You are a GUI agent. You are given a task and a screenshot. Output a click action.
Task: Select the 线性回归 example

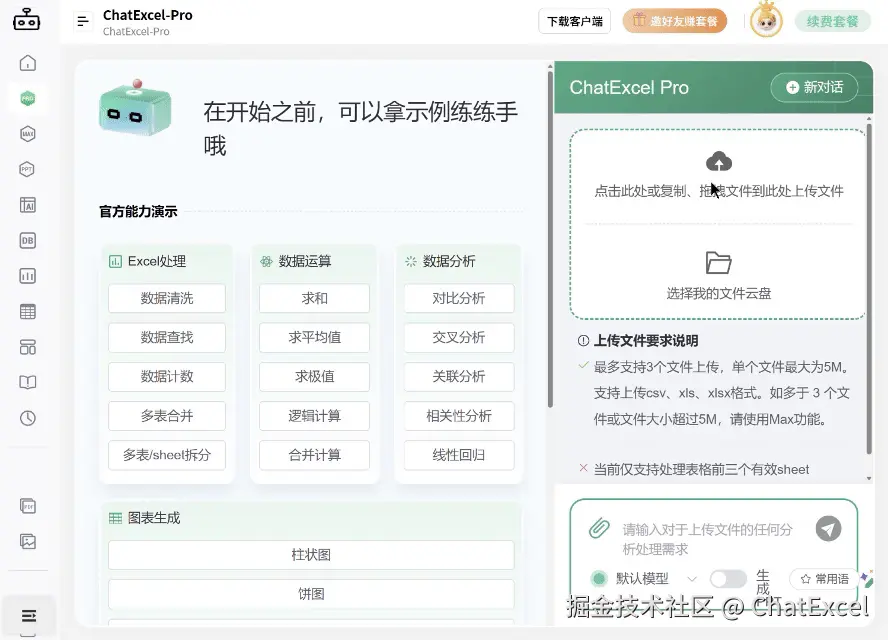(x=459, y=455)
